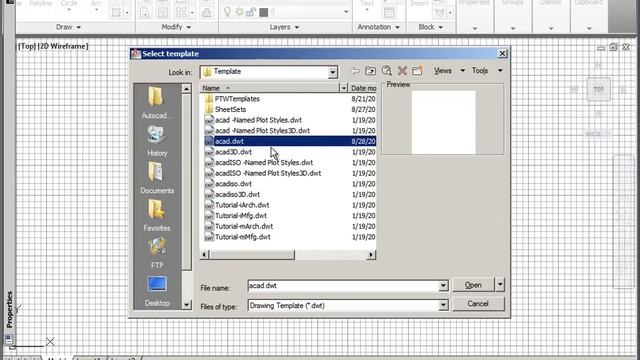The height and width of the screenshot is (360, 640).
Task: Click the Name column sort dropdown arrow
Action: [x=343, y=88]
